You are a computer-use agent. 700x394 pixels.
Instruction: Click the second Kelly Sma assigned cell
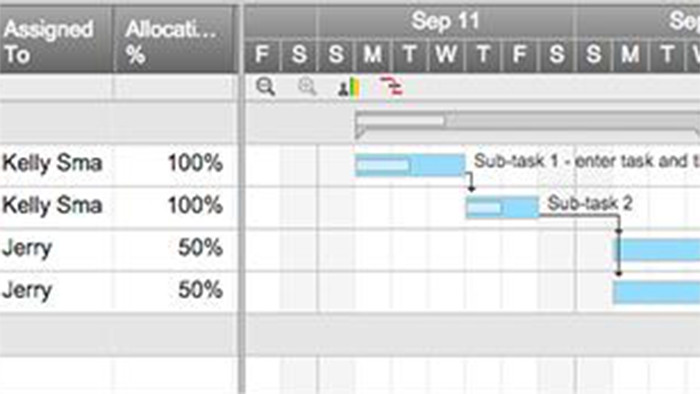tap(55, 207)
